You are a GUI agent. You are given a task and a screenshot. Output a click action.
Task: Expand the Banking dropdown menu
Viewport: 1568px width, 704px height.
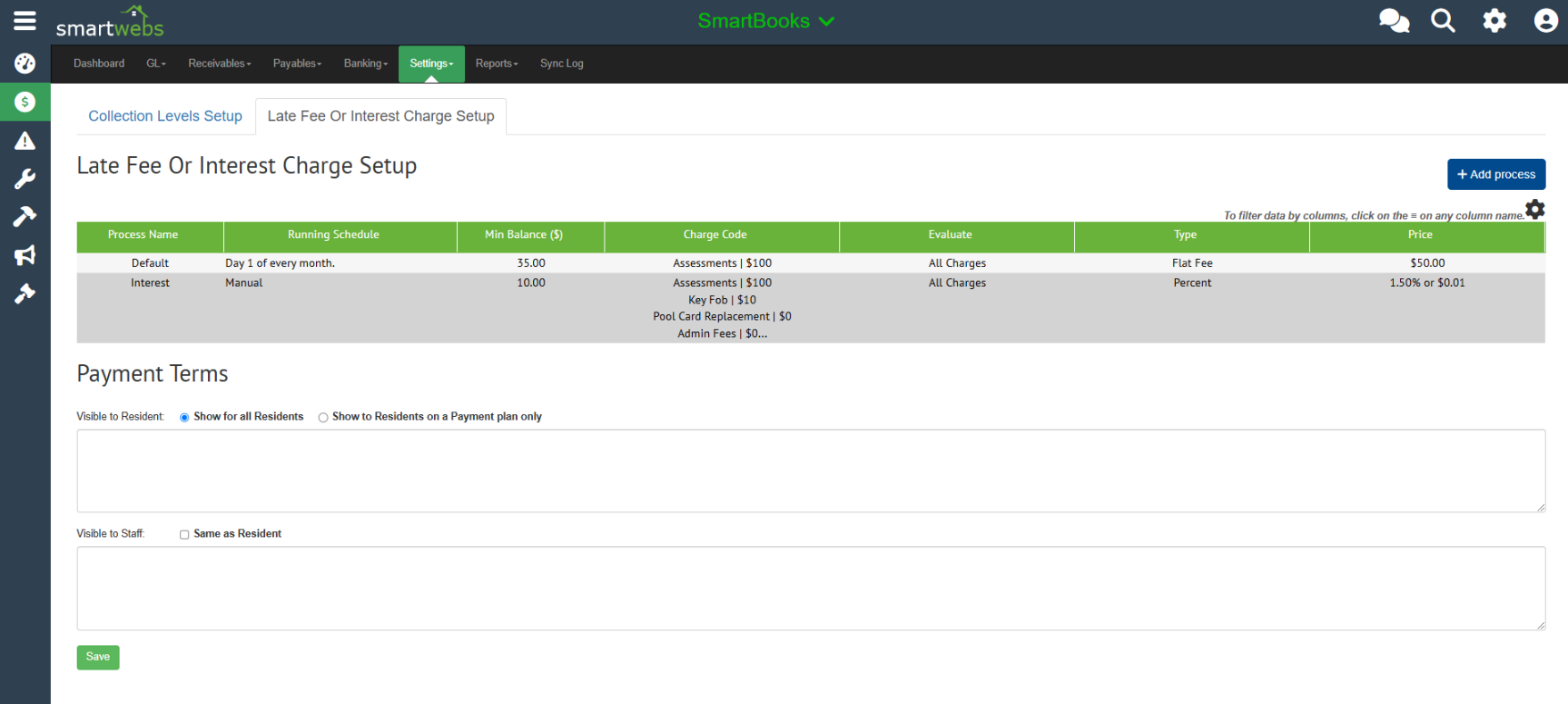tap(365, 64)
